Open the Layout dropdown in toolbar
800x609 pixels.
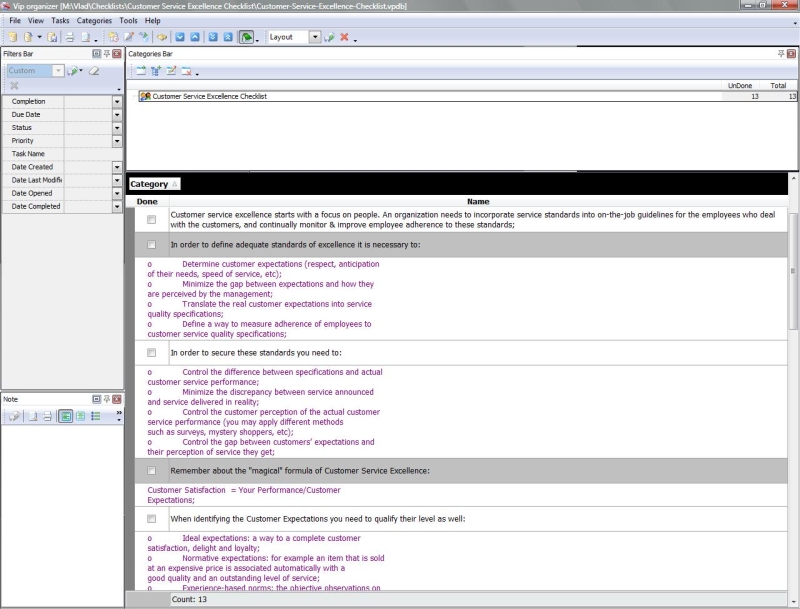pos(315,37)
